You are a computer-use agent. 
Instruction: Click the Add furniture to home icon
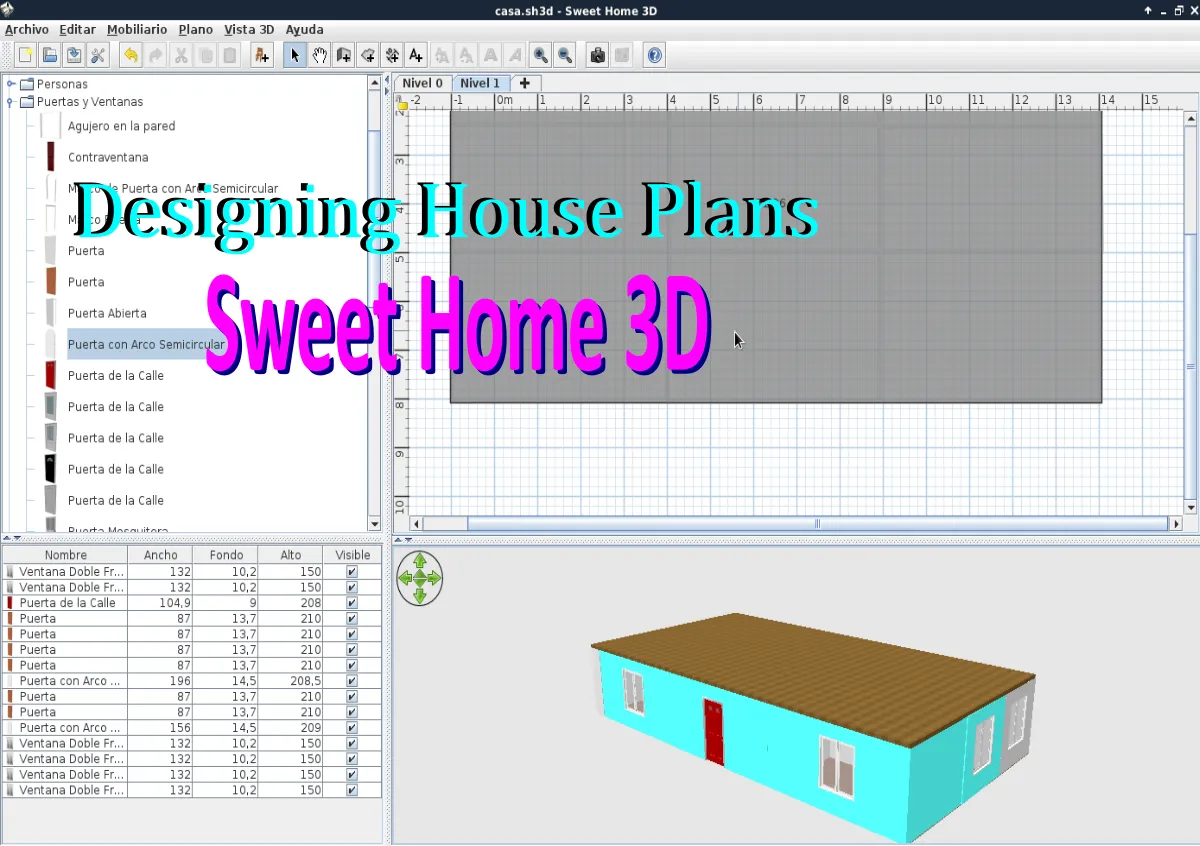(262, 55)
